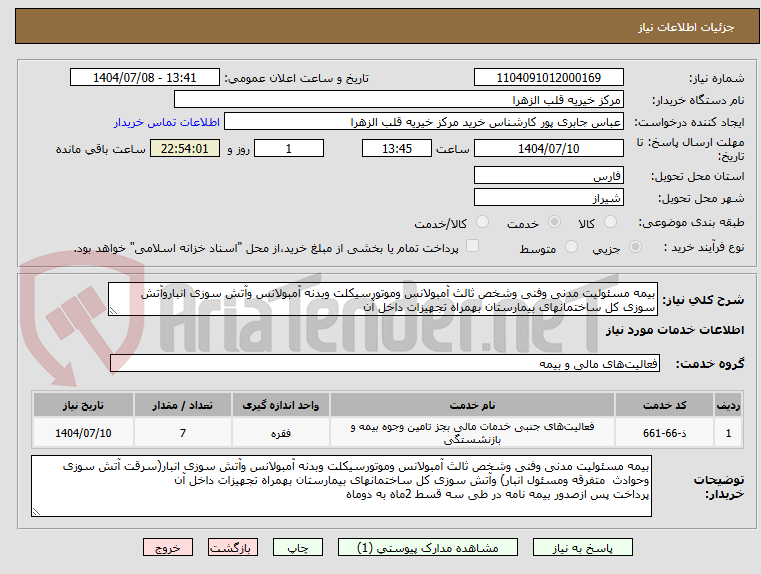
Task: Click the تاریخ نیاز column header
Action: (83, 405)
